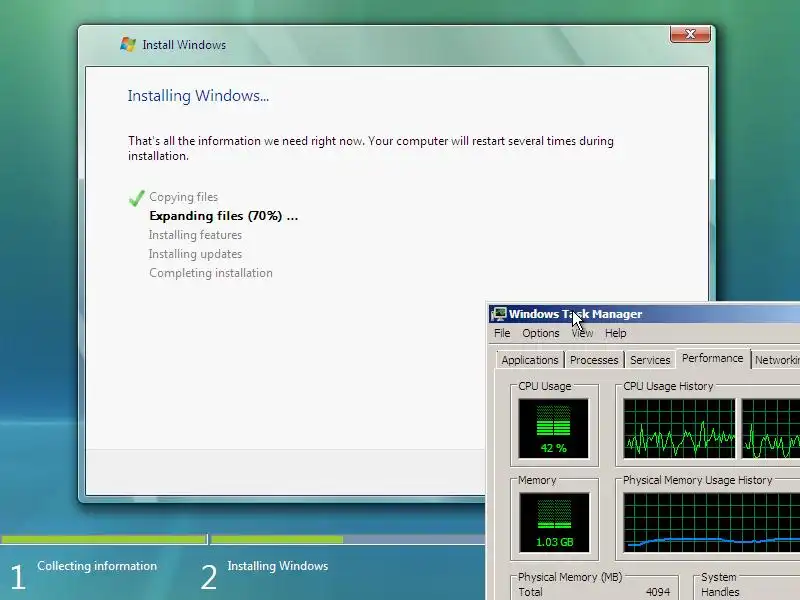Switch to the Services tab
800x600 pixels.
tap(650, 360)
